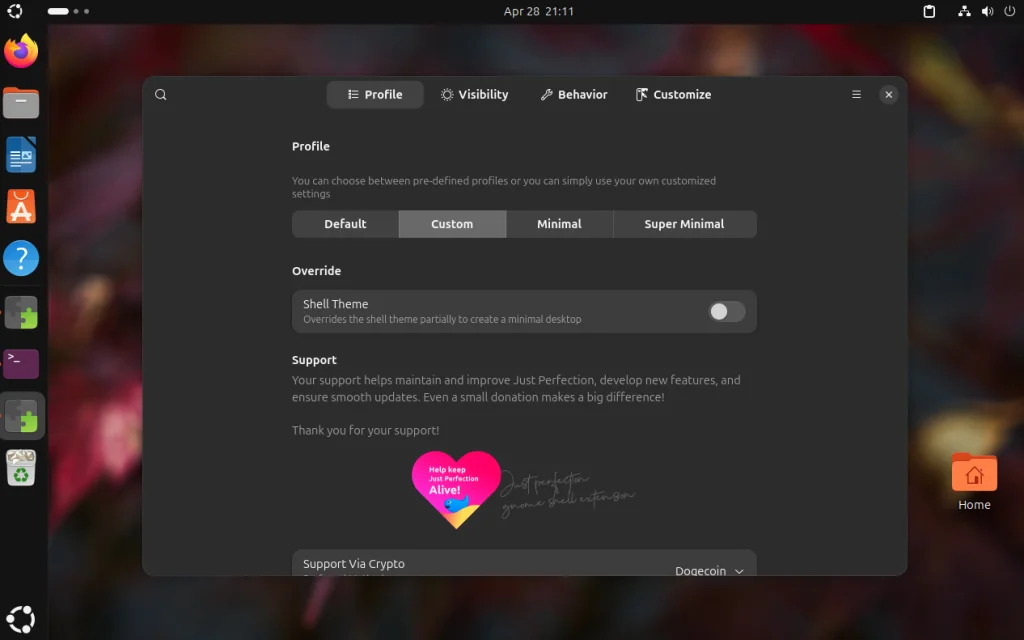The image size is (1024, 640).
Task: Click the highlighted Extensions puzzle icon in dock
Action: coord(21,416)
